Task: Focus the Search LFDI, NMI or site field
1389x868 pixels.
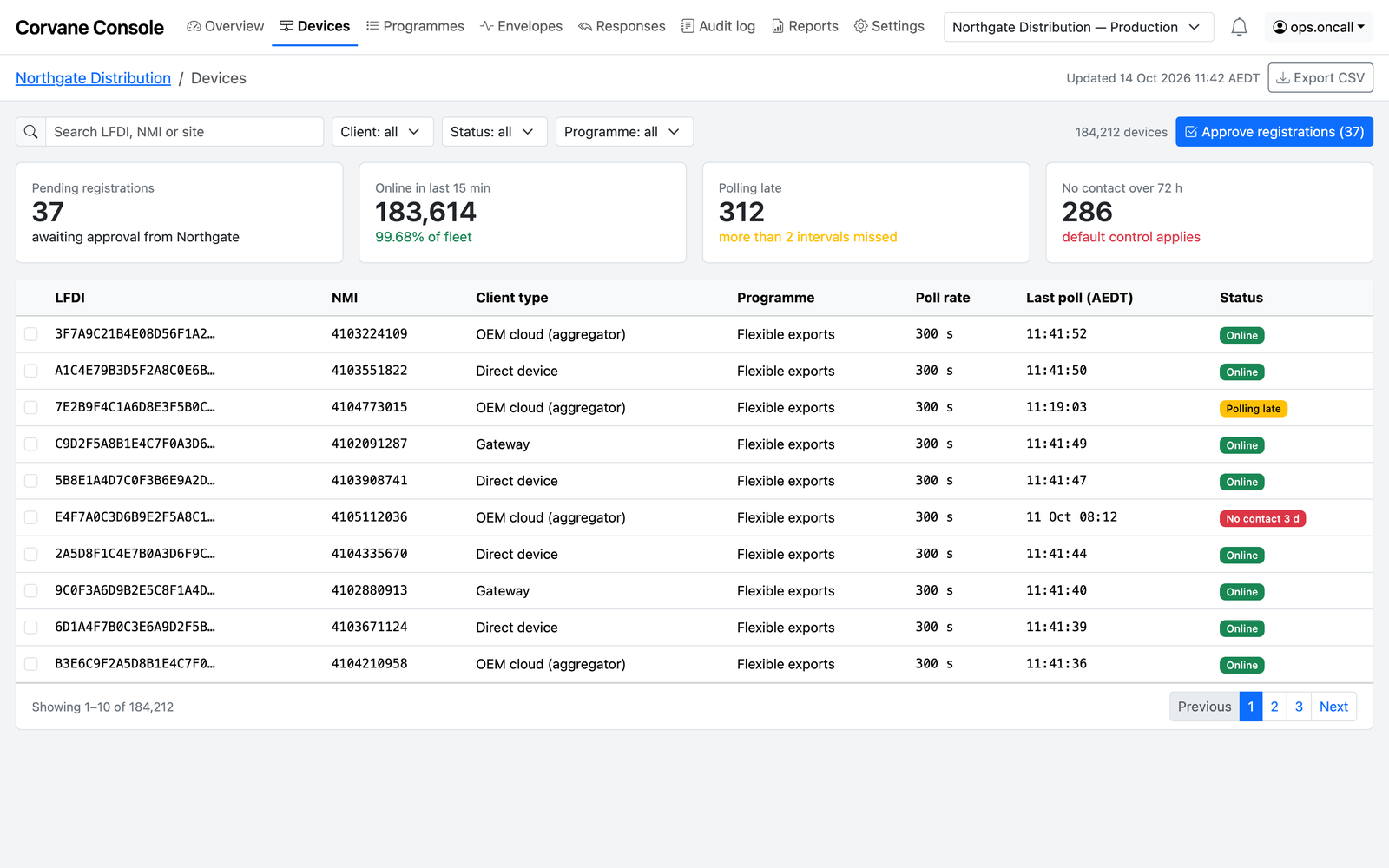Action: [184, 132]
